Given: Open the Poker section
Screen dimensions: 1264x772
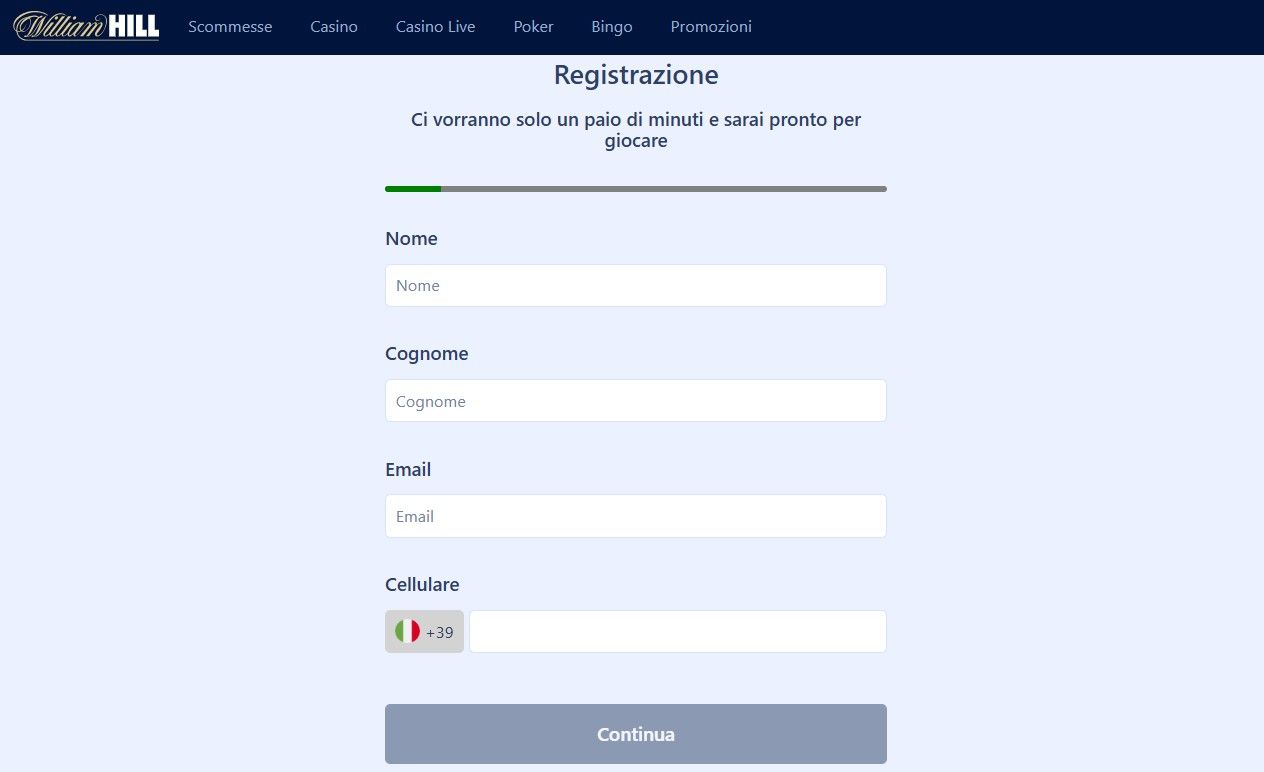Looking at the screenshot, I should 533,27.
